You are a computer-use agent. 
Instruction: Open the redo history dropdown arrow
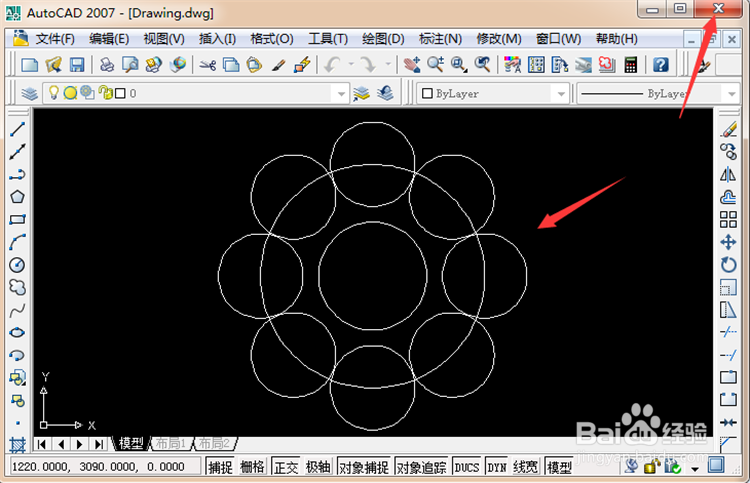pyautogui.click(x=388, y=65)
